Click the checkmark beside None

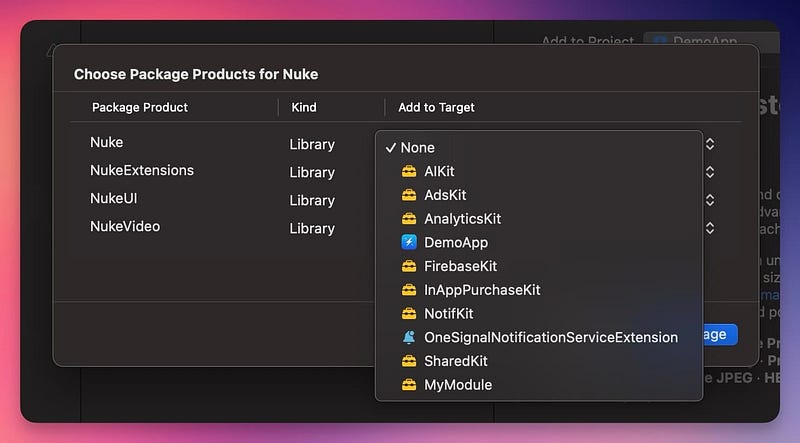tap(391, 147)
